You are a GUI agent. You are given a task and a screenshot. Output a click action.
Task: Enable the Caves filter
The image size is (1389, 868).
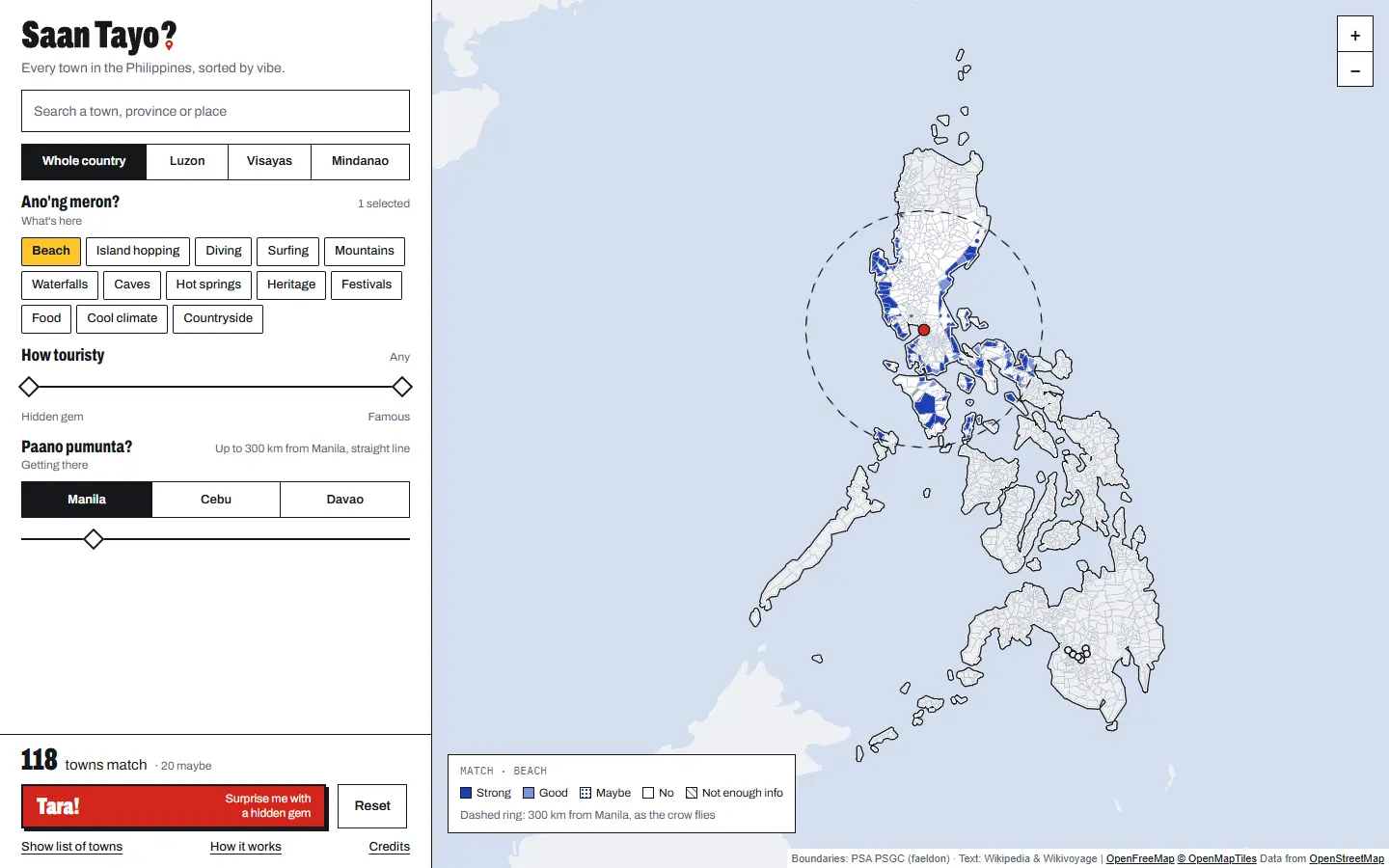[x=132, y=285]
